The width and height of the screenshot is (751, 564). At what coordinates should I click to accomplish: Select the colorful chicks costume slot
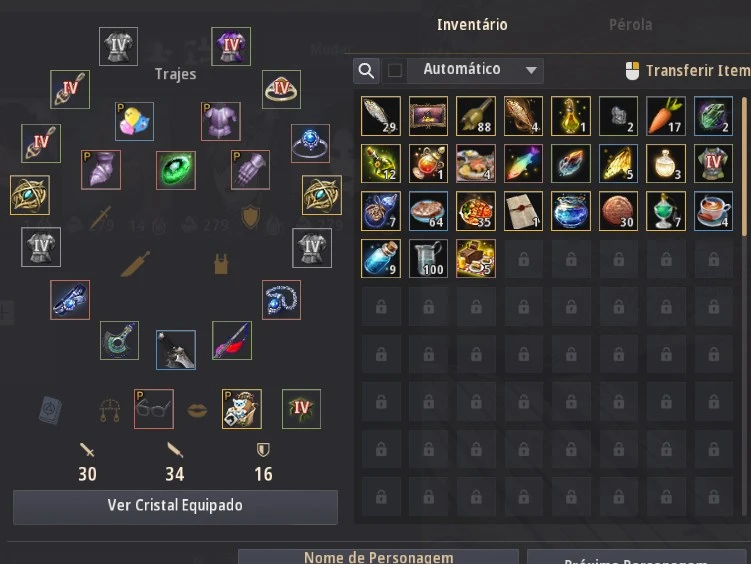click(x=135, y=121)
